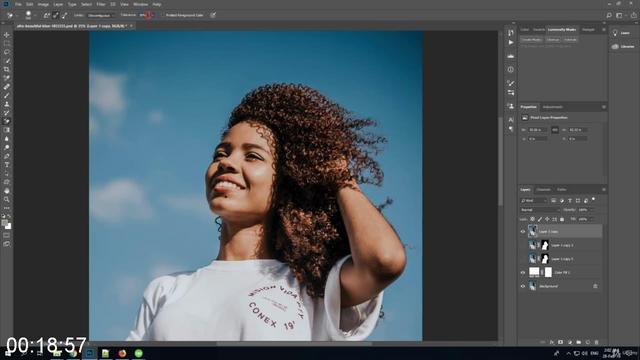Select the Move tool
The image size is (640, 360).
[7, 35]
